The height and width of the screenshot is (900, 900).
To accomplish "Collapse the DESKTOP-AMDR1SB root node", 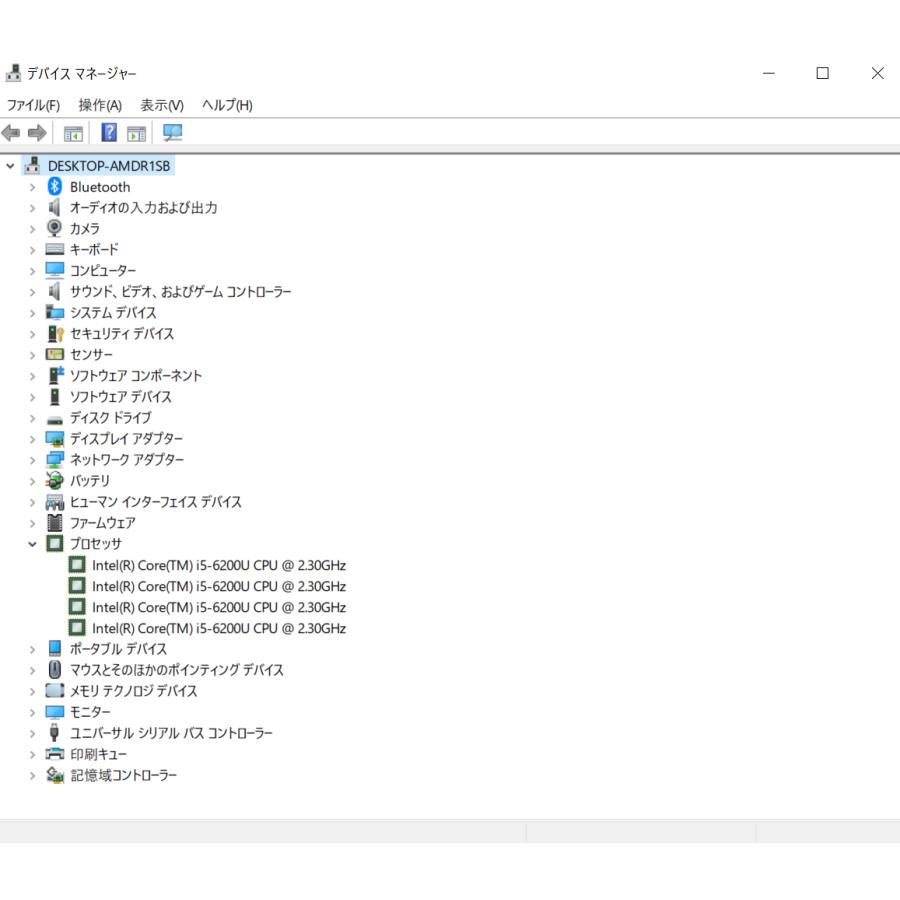I will (10, 166).
